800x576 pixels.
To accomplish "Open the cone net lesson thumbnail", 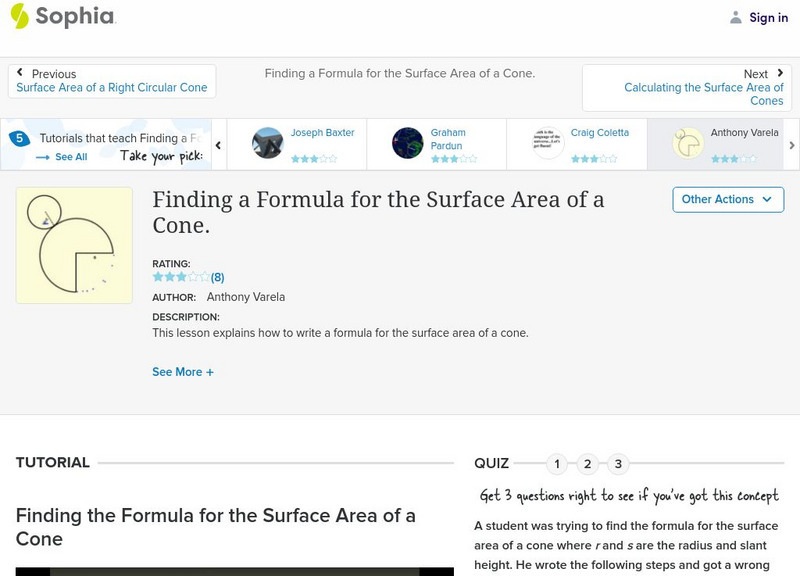I will pos(74,245).
